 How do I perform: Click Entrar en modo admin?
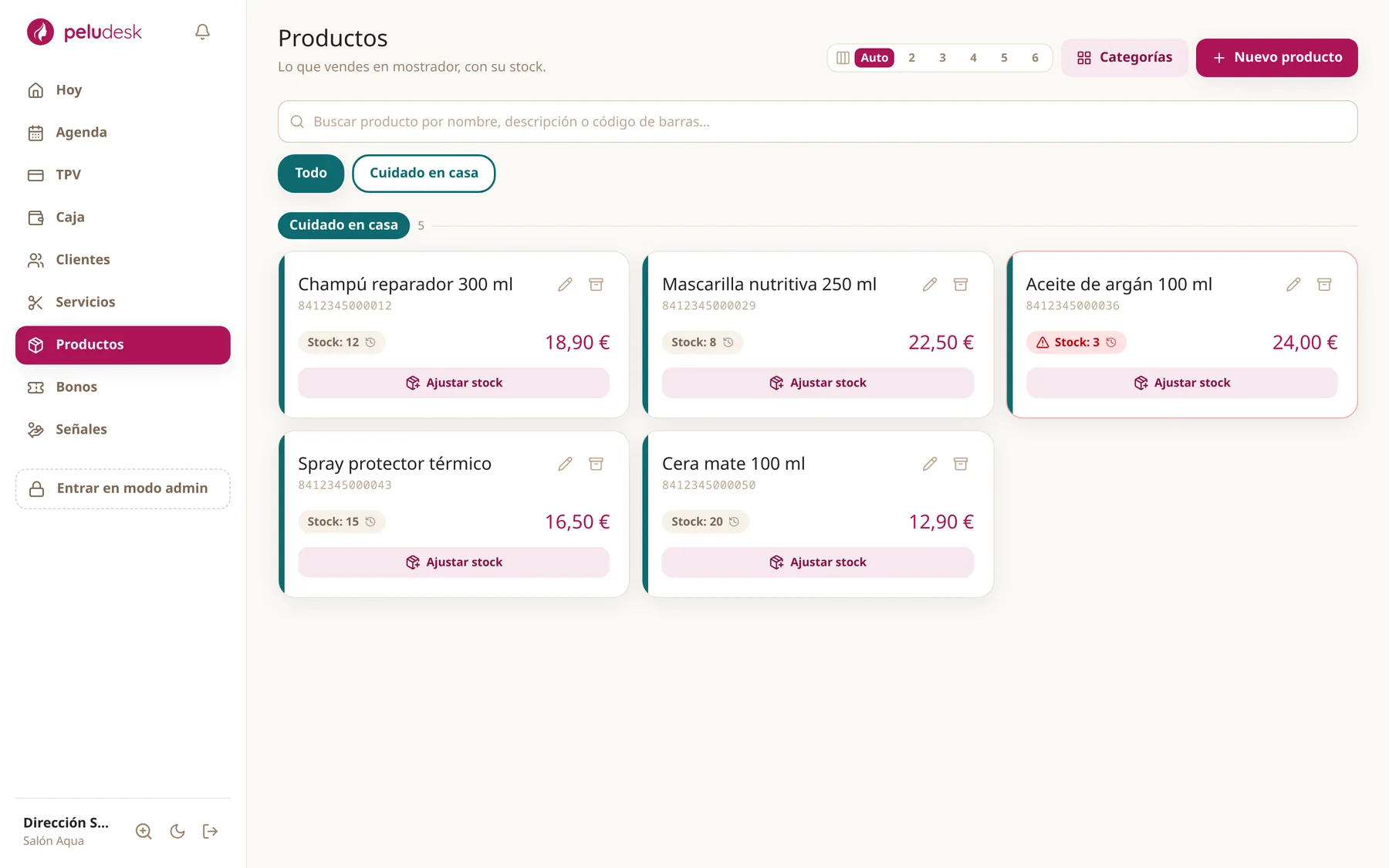click(x=123, y=488)
